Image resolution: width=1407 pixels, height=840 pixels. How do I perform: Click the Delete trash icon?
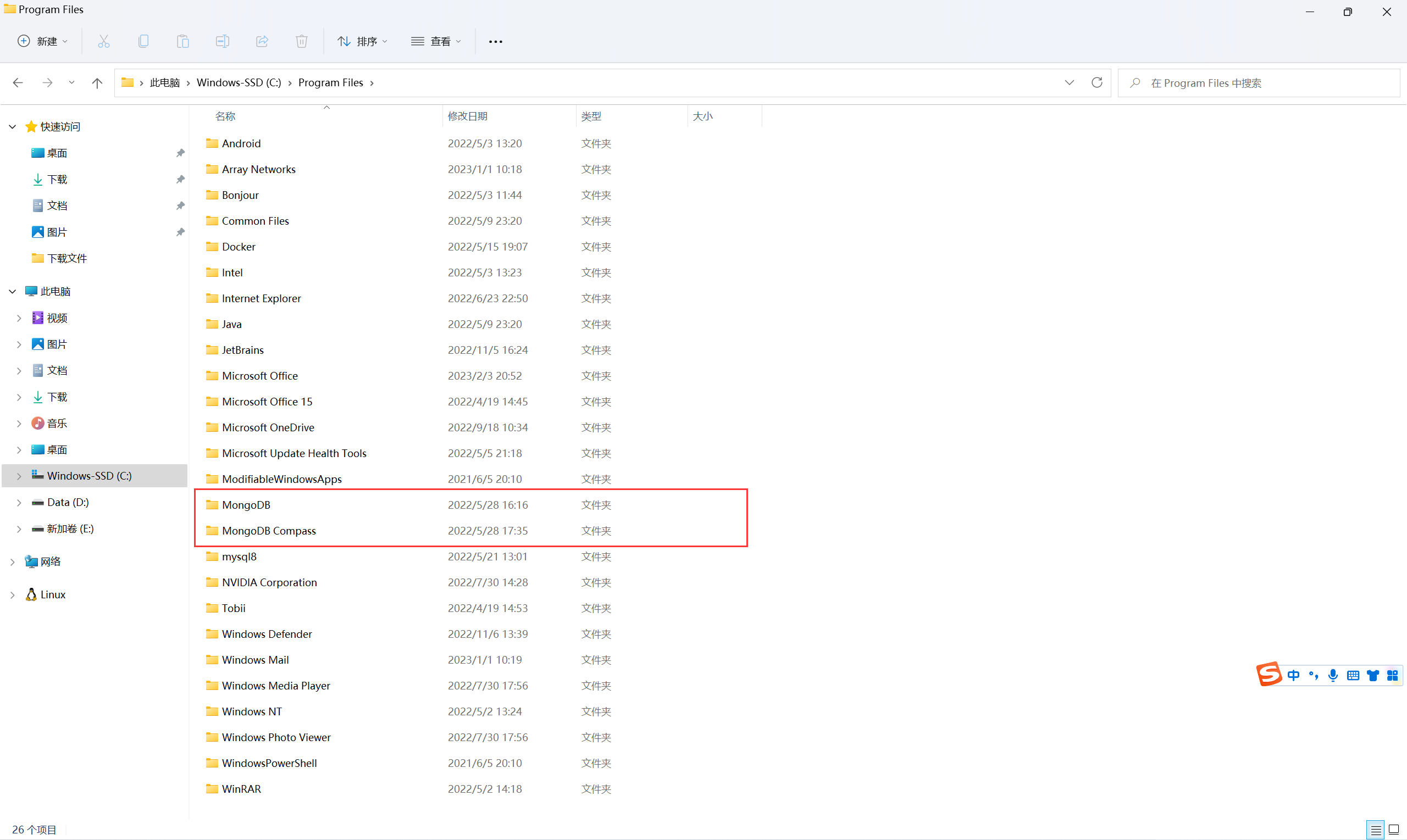pos(302,41)
